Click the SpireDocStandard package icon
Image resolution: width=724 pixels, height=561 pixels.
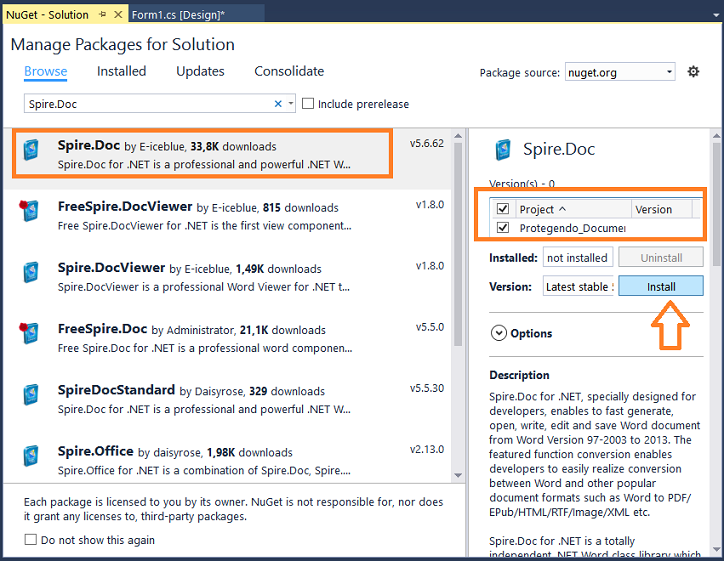pyautogui.click(x=31, y=394)
